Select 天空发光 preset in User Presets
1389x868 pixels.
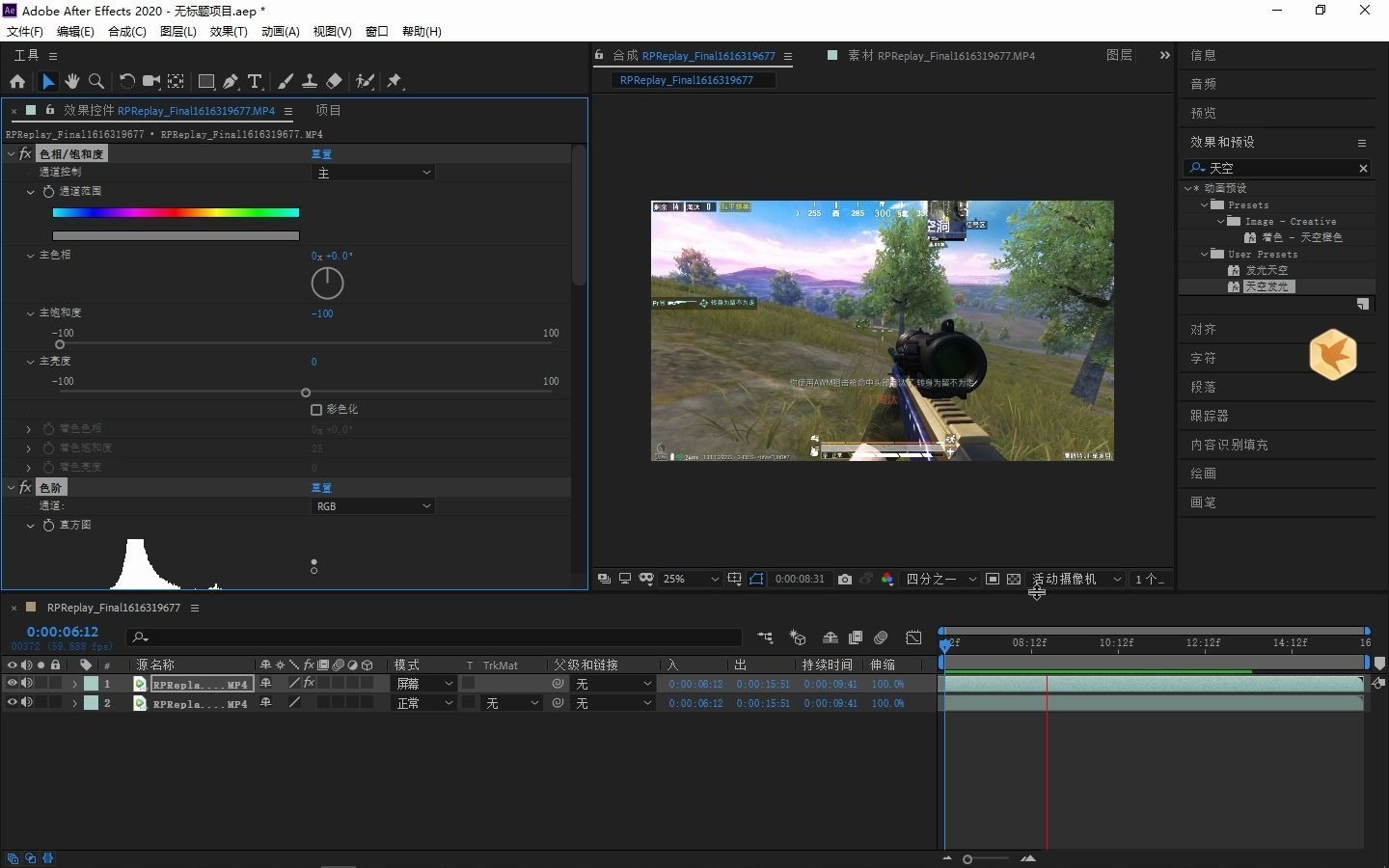[x=1266, y=286]
